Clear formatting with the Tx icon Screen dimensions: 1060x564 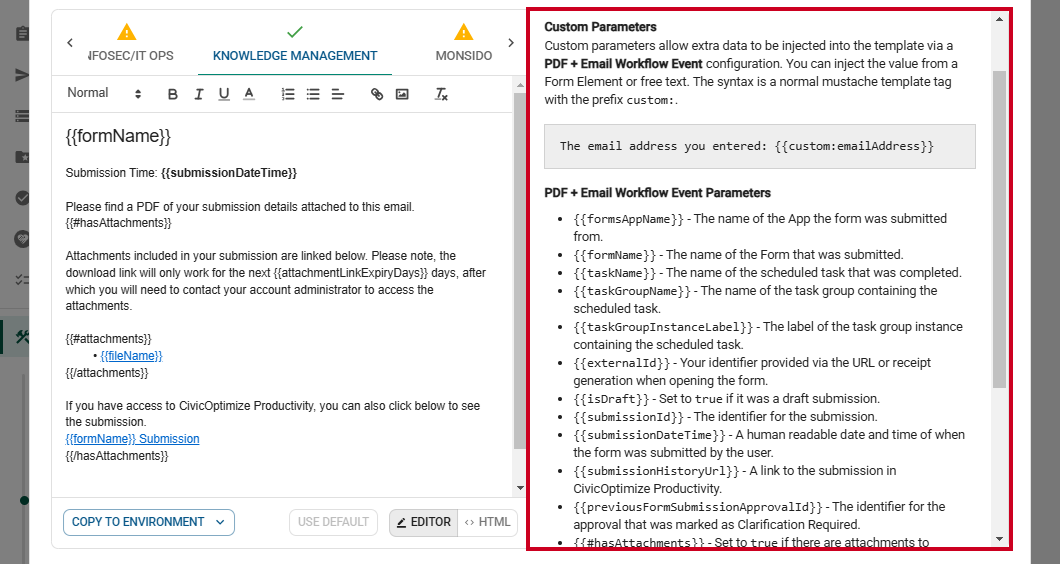[x=441, y=95]
